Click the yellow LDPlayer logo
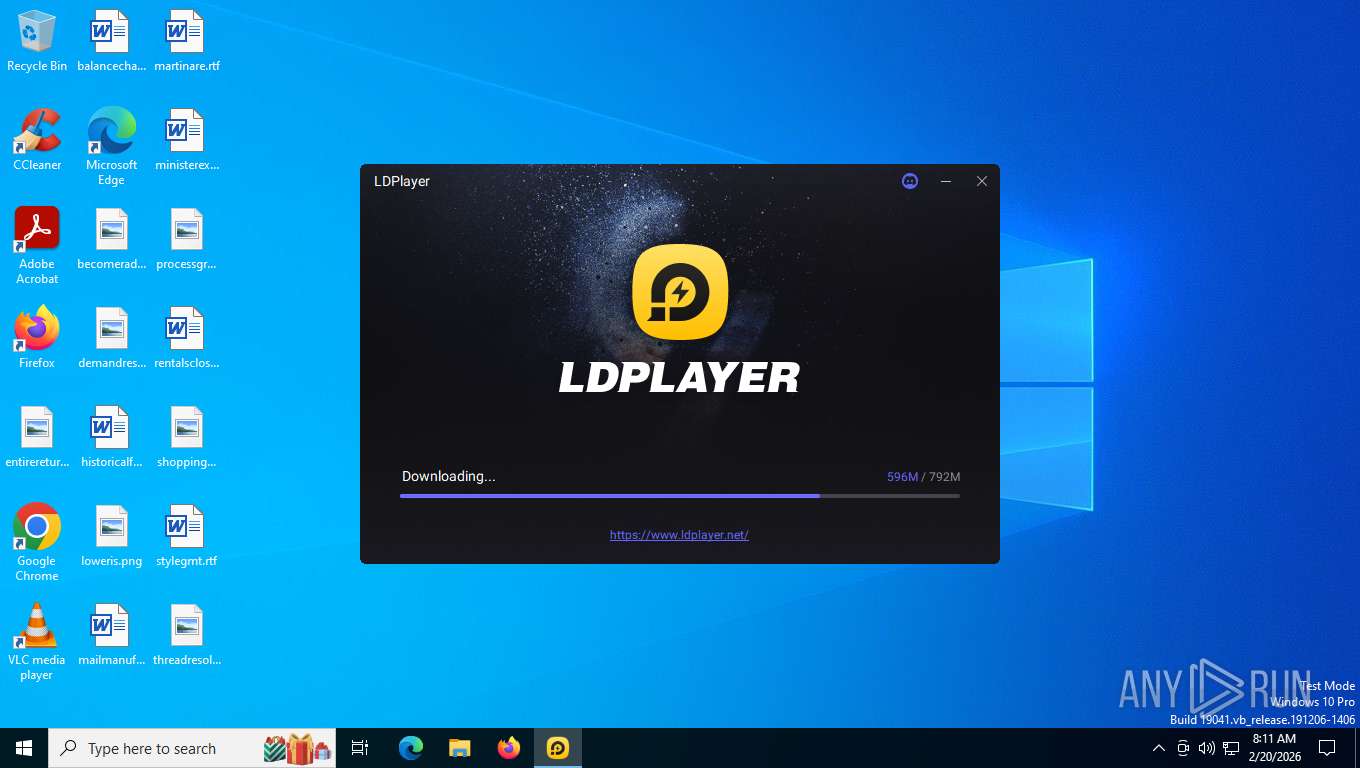Viewport: 1360px width, 768px height. tap(680, 292)
